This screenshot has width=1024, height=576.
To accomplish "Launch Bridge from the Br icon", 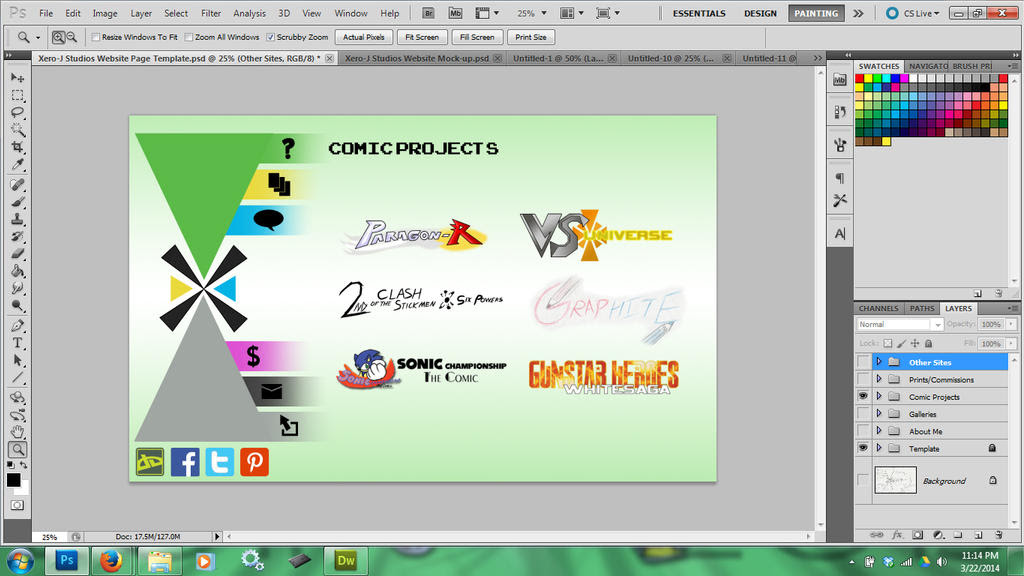I will pos(428,13).
